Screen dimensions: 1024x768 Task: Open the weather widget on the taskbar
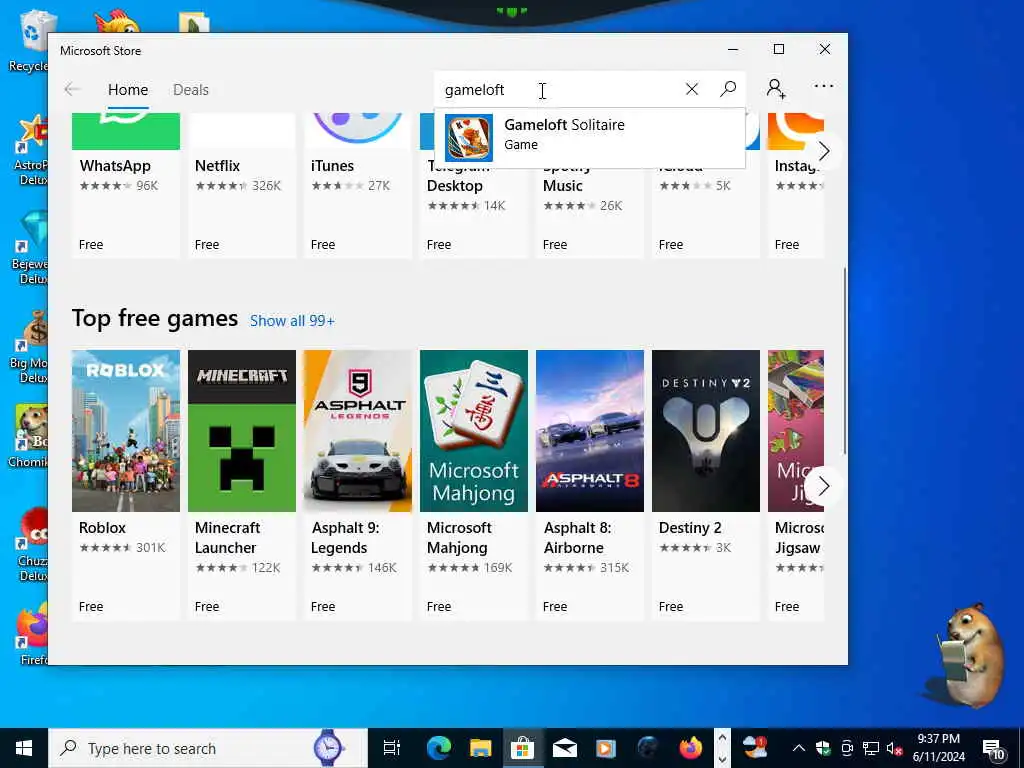[755, 747]
